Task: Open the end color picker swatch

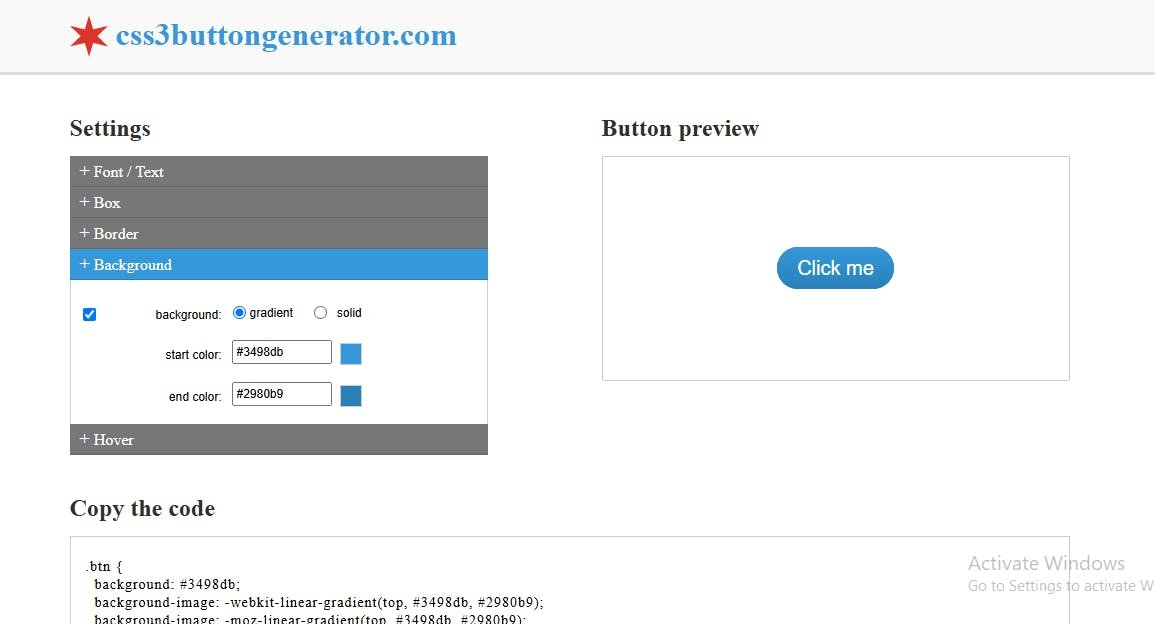Action: coord(350,394)
